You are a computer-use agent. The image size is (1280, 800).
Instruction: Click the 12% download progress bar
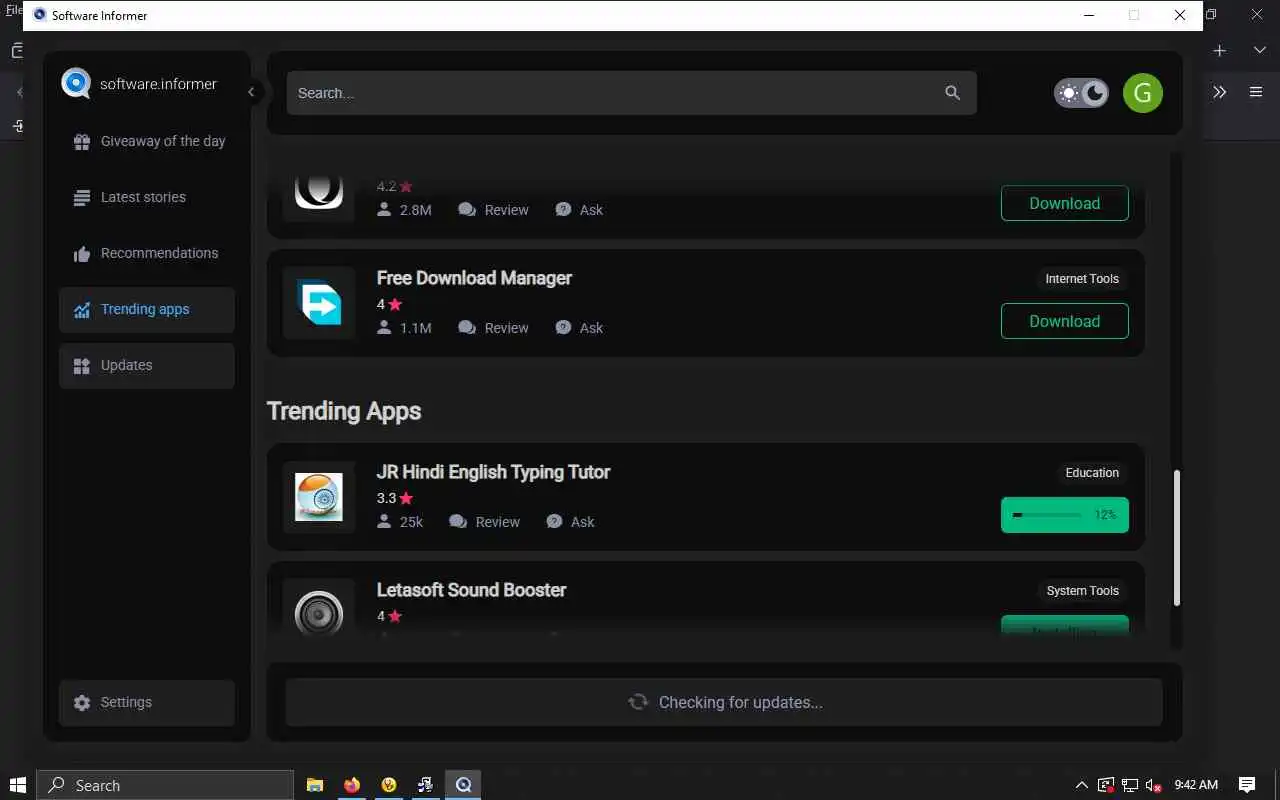(1065, 515)
